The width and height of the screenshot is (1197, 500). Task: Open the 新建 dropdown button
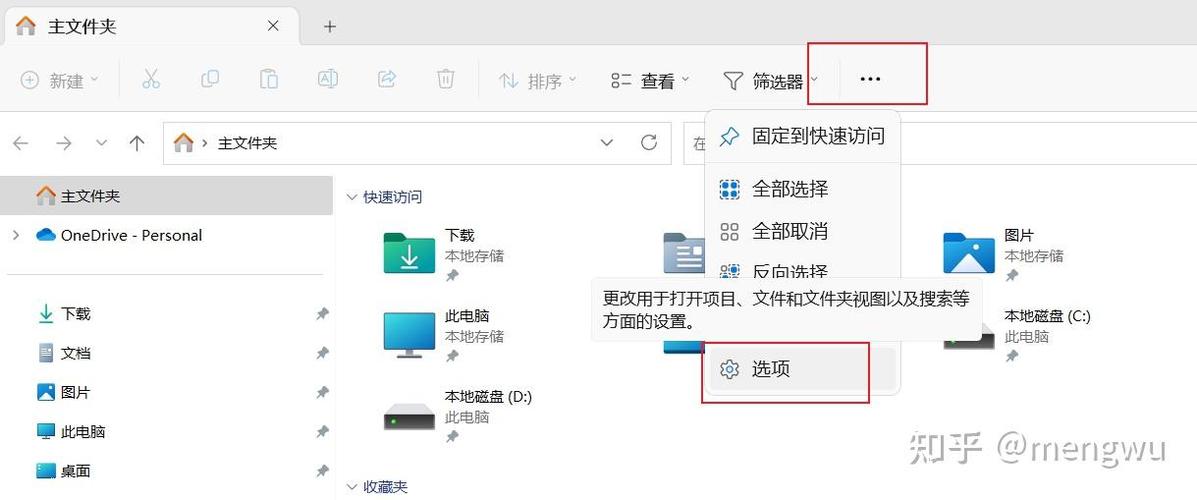pyautogui.click(x=60, y=80)
